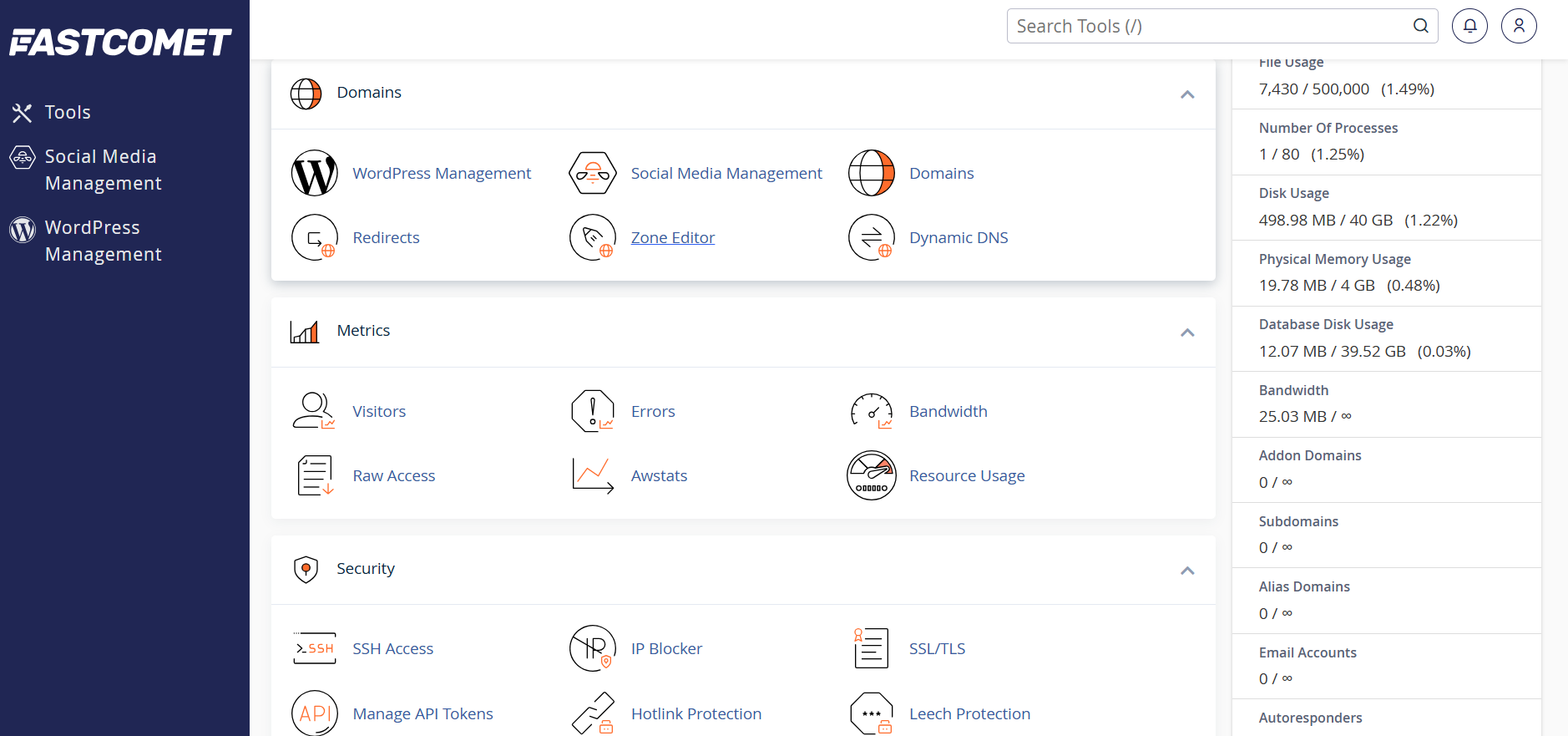The height and width of the screenshot is (736, 1568).
Task: Click the Social Media Management hexagon icon
Action: [x=593, y=173]
